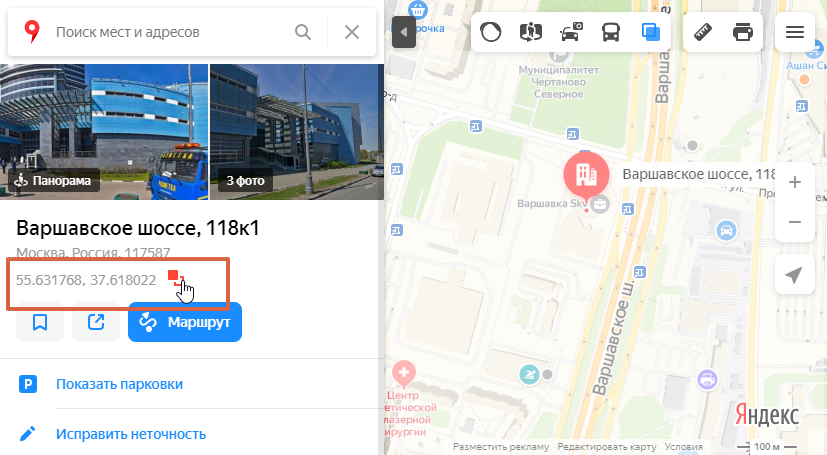827x455 pixels.
Task: Open street panoramas tool icon
Action: point(531,32)
